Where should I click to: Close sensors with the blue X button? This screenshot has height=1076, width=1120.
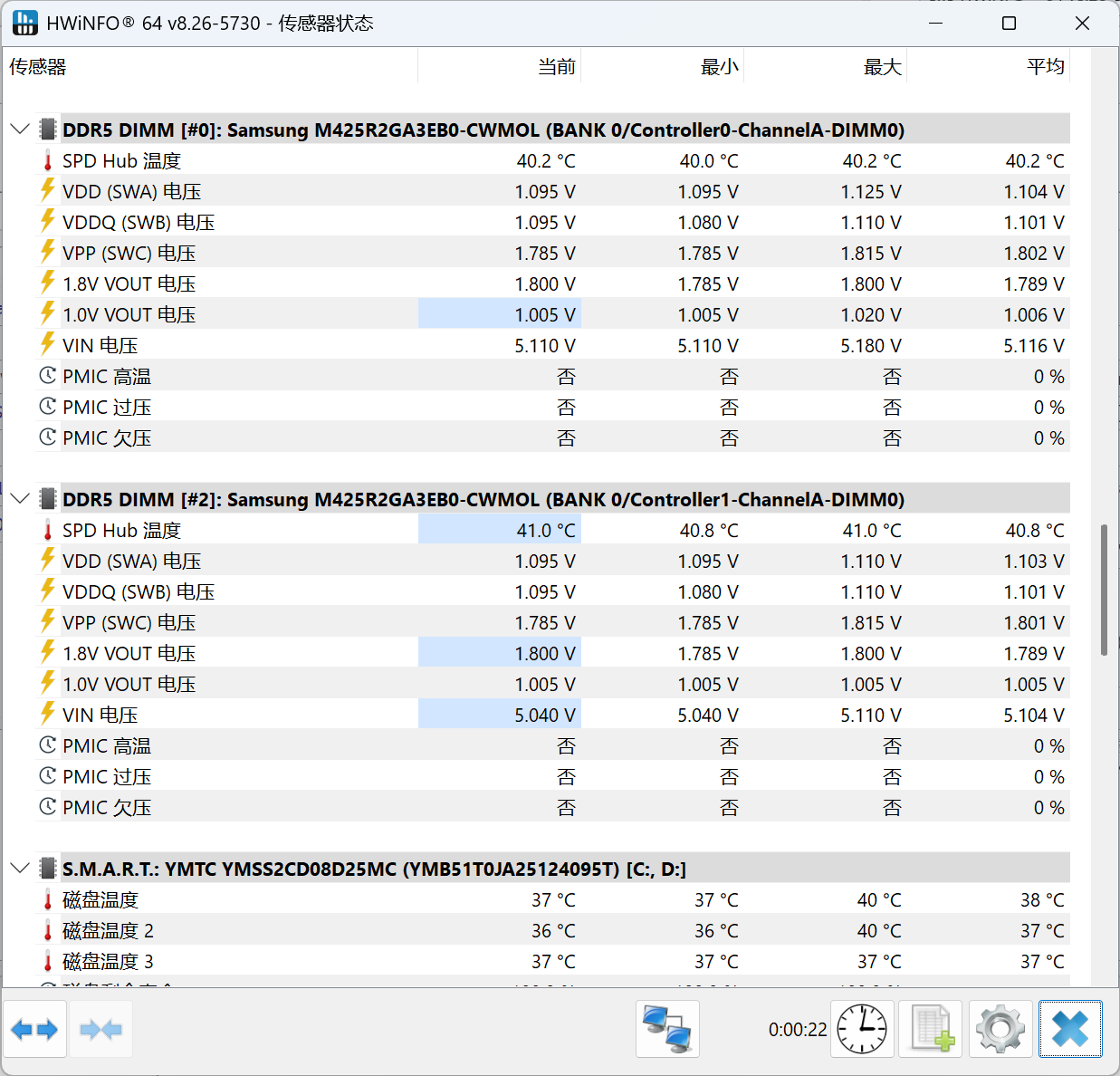(1070, 1029)
